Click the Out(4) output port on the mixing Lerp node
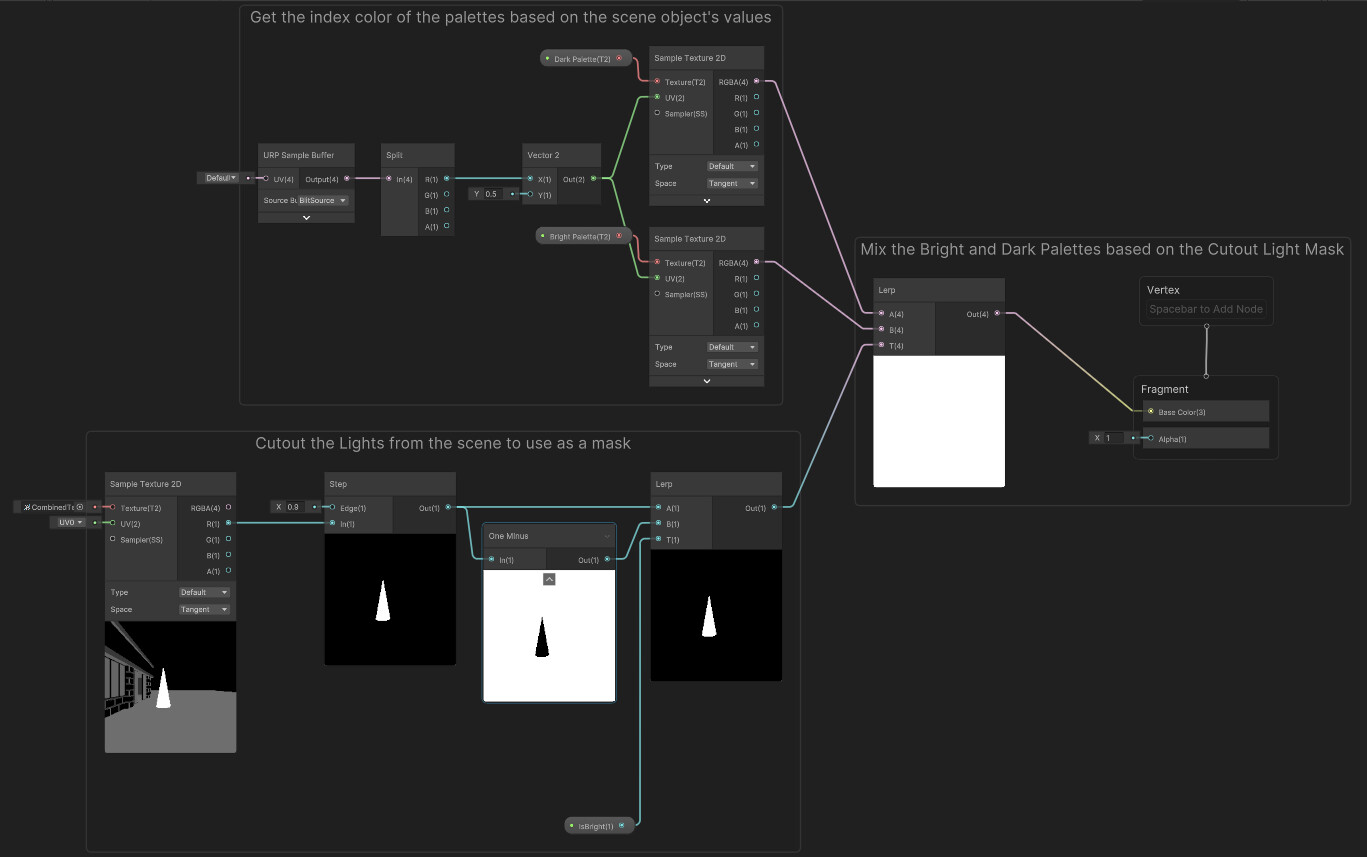The width and height of the screenshot is (1367, 857). click(x=999, y=313)
